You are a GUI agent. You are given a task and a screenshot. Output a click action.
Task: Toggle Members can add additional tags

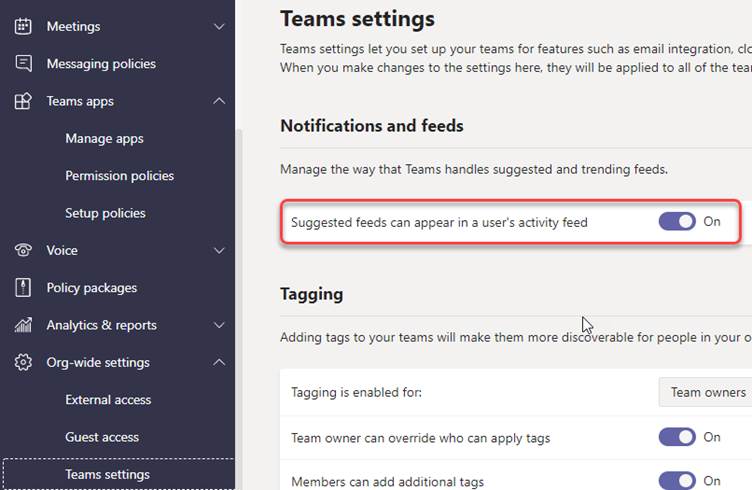click(x=677, y=480)
